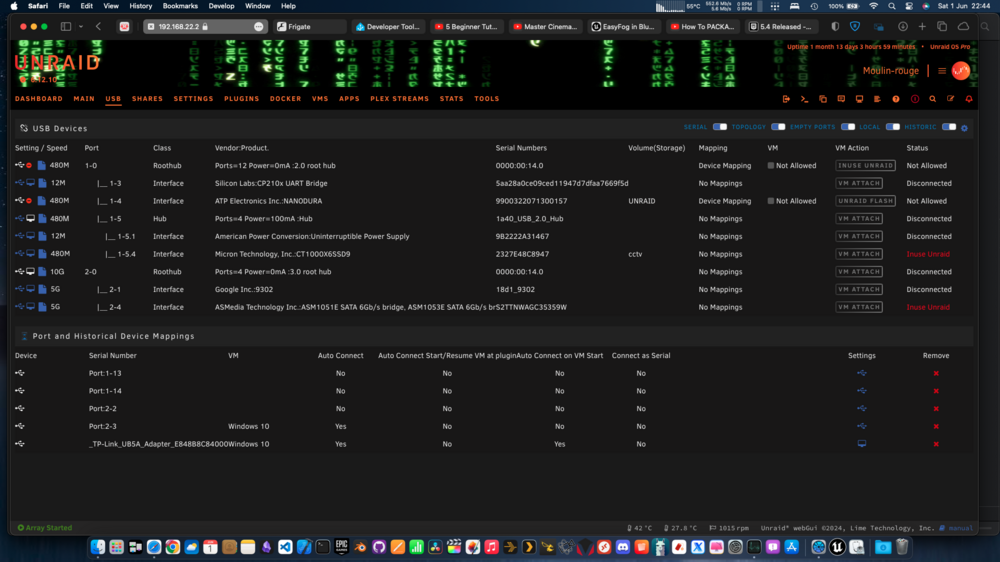The image size is (1000, 562).
Task: Click the Array Started status text
Action: coord(45,528)
